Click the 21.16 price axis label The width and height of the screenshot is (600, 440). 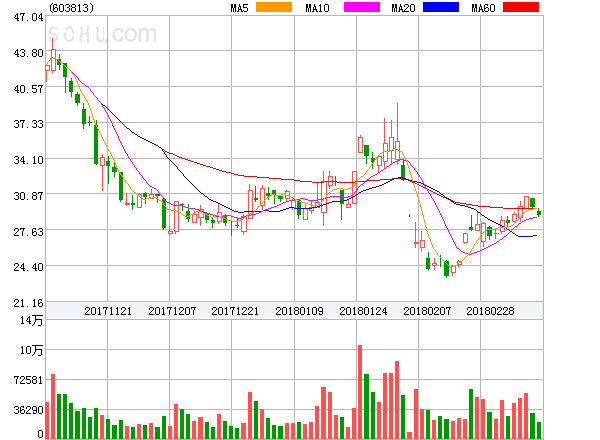coord(28,303)
